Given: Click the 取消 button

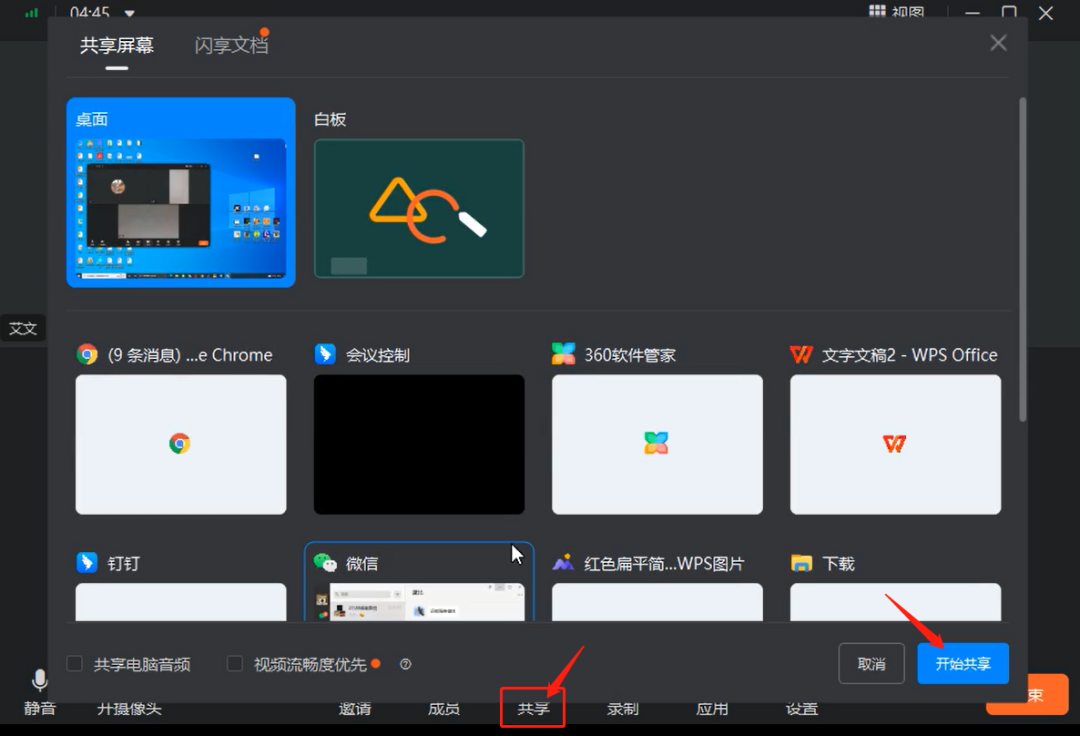Looking at the screenshot, I should click(x=871, y=664).
